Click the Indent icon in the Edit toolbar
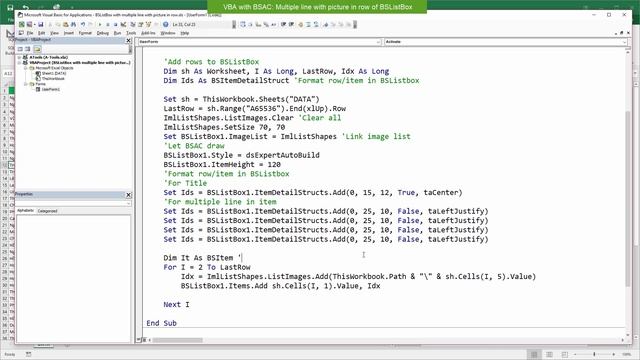Screen dimensions: 640x360 tap(283, 24)
